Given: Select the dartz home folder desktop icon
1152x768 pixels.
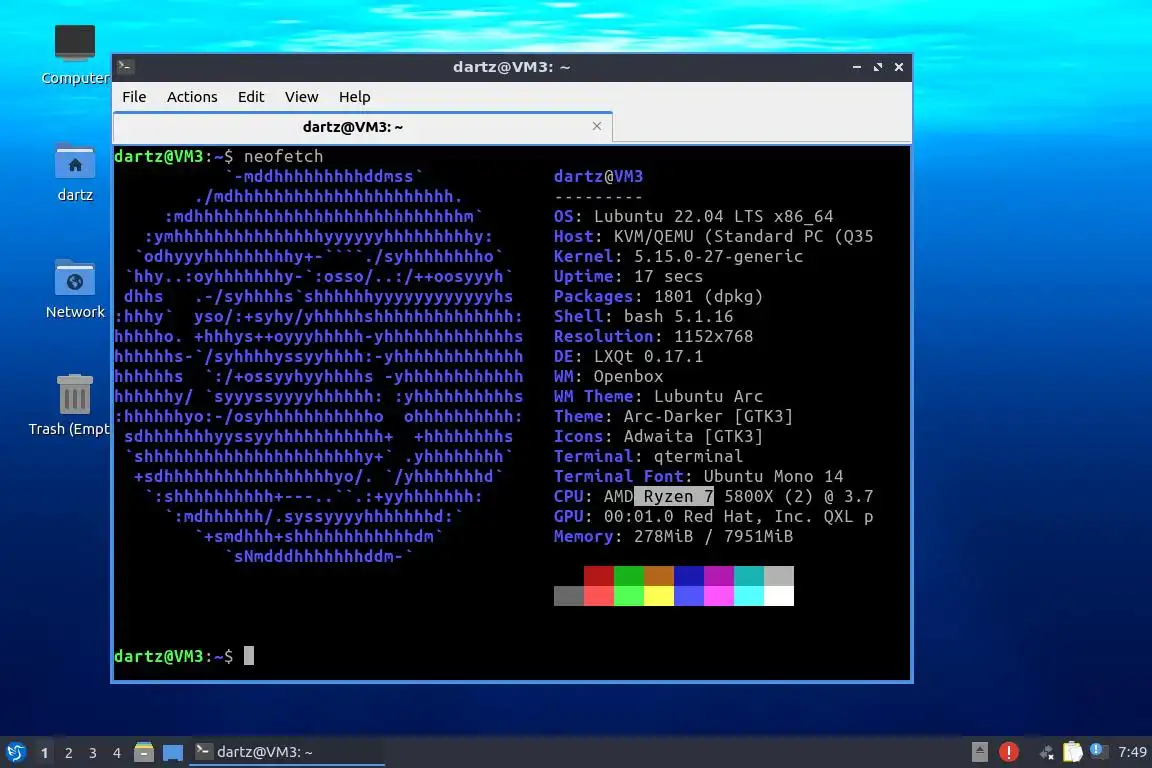Looking at the screenshot, I should click(75, 173).
